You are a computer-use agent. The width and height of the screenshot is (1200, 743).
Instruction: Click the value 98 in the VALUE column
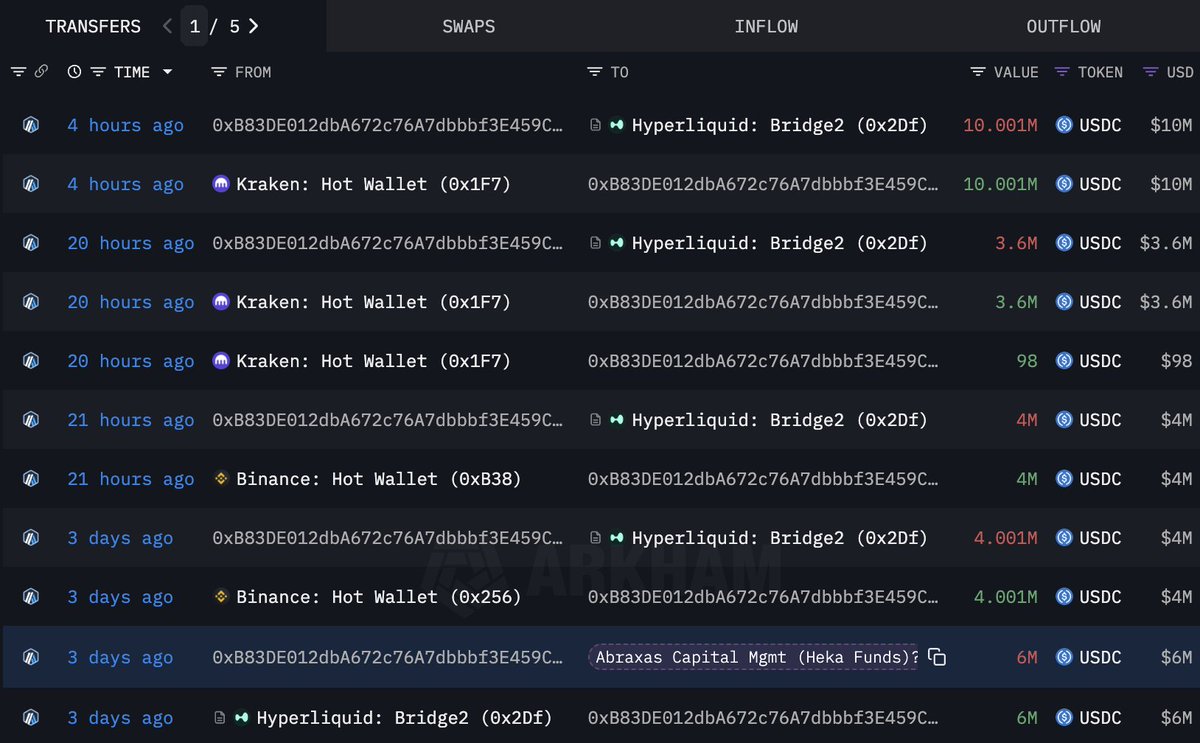tap(1027, 361)
